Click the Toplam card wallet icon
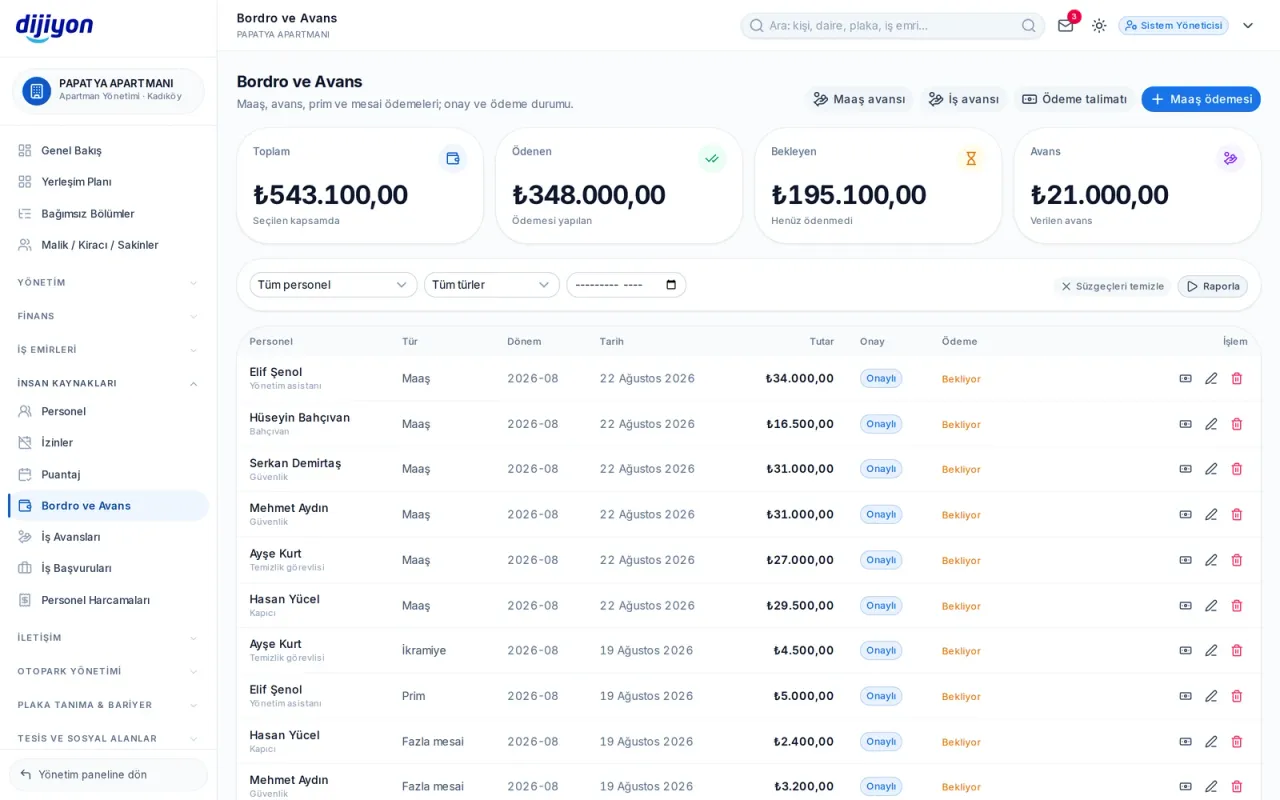 [x=453, y=158]
